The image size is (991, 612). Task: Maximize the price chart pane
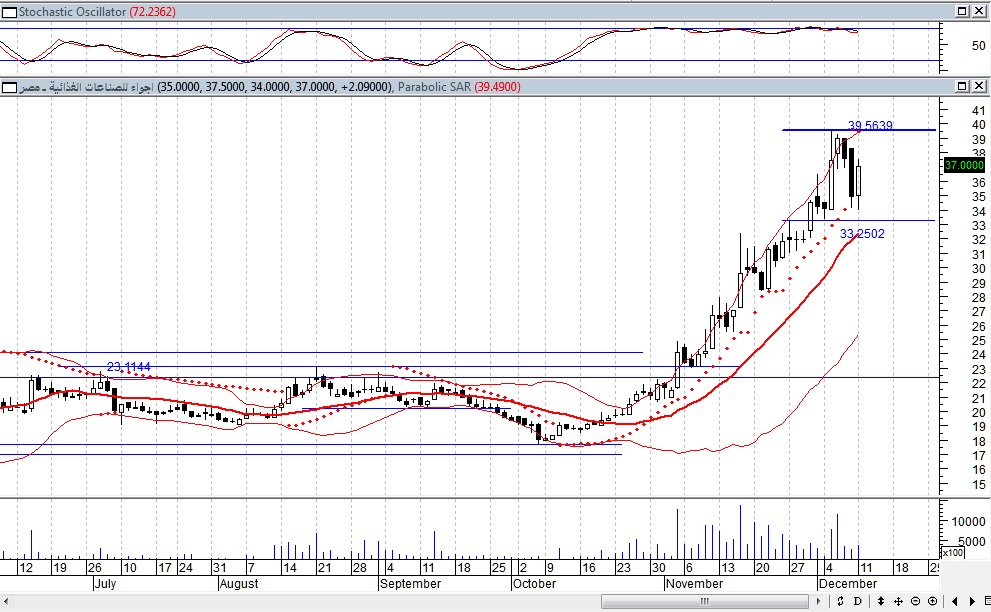pos(961,87)
